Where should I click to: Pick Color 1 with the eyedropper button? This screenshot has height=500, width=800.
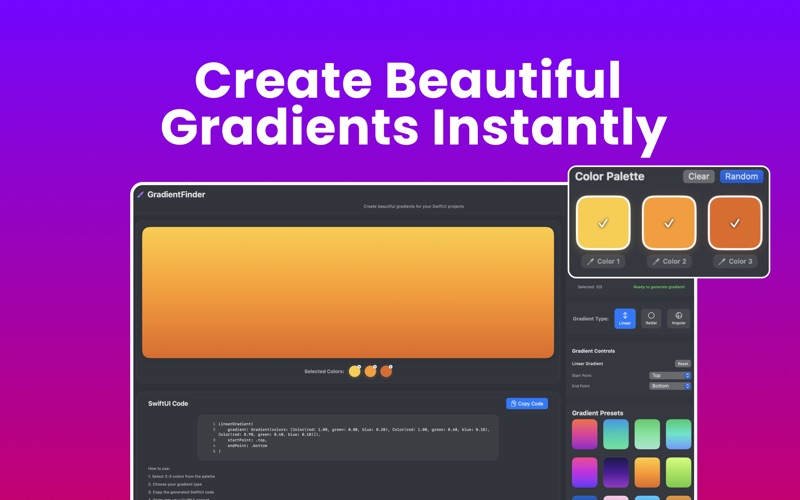coord(603,261)
